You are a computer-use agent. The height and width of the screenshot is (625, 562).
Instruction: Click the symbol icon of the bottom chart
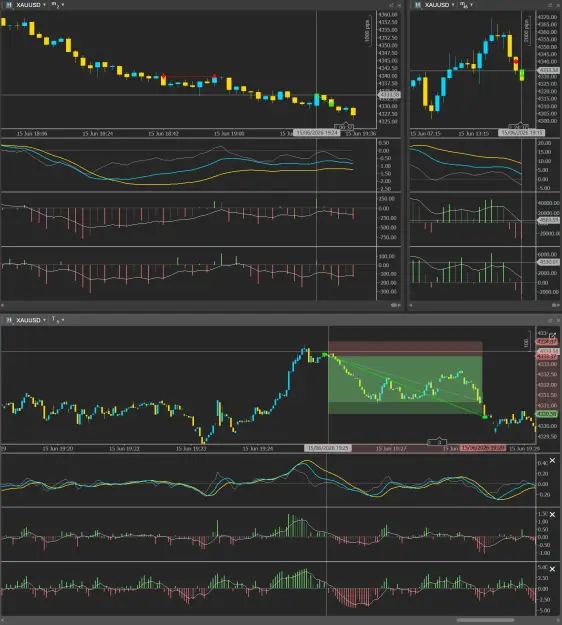pos(9,320)
